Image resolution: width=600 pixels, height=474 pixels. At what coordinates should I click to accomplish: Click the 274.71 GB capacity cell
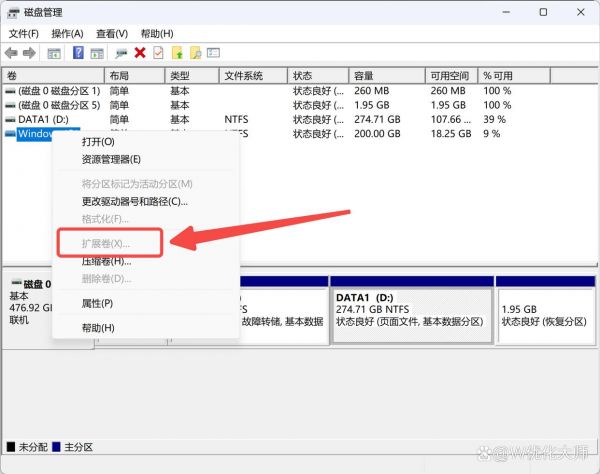click(x=377, y=119)
